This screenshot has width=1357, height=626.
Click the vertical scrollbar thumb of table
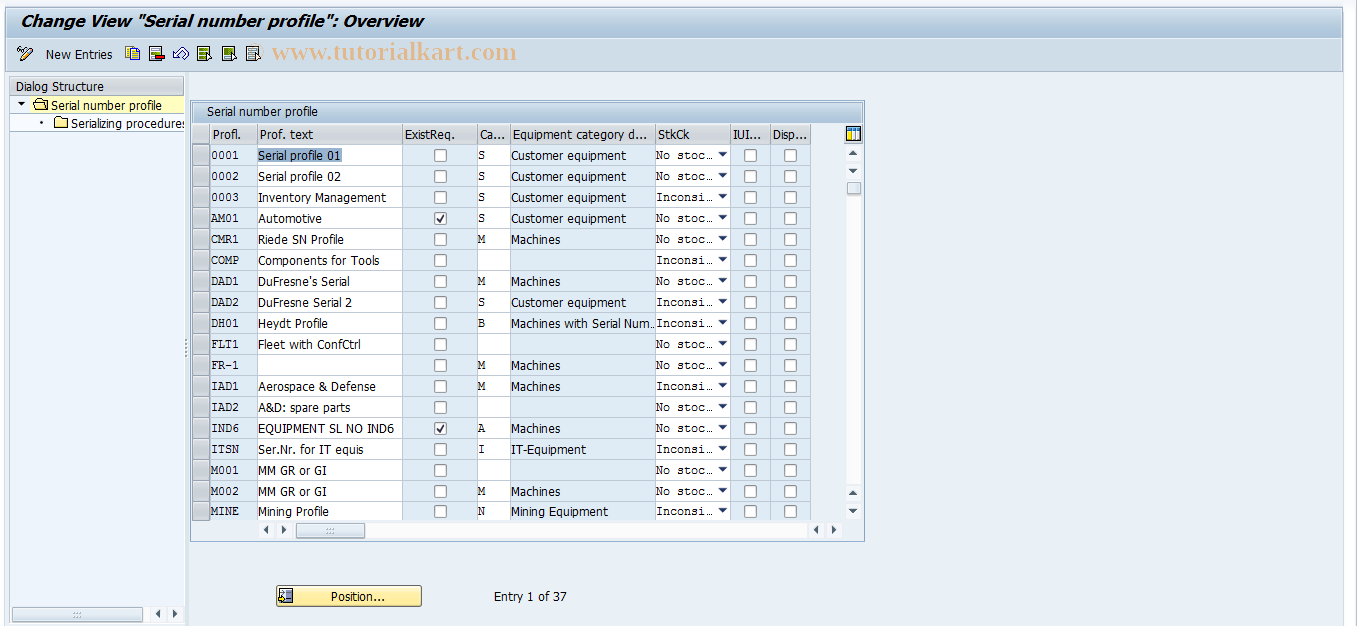pyautogui.click(x=853, y=188)
